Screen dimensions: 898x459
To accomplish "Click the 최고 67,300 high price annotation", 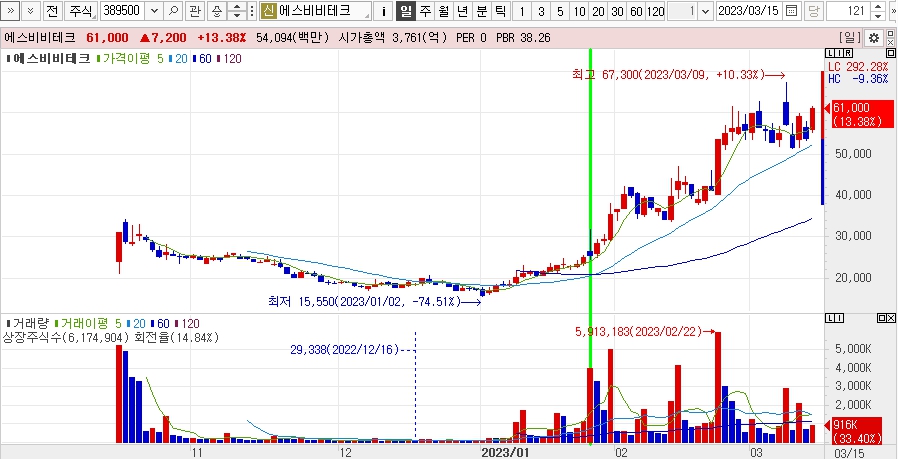I will tap(678, 74).
